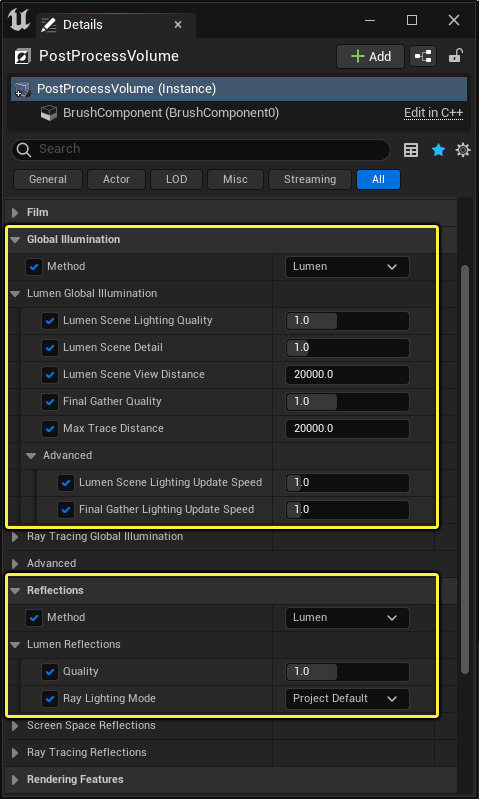Adjust Lumen Scene Detail slider
Screen dimensions: 479x799
[347, 348]
